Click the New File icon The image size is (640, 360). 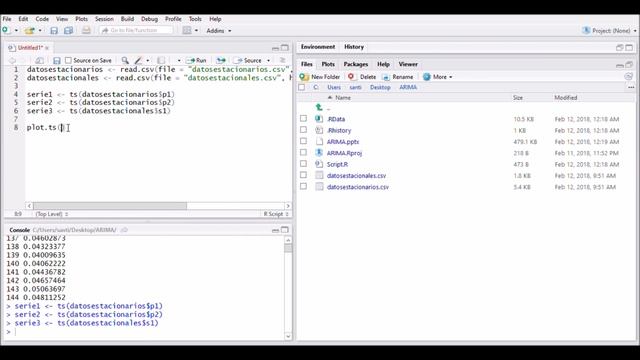coord(6,30)
